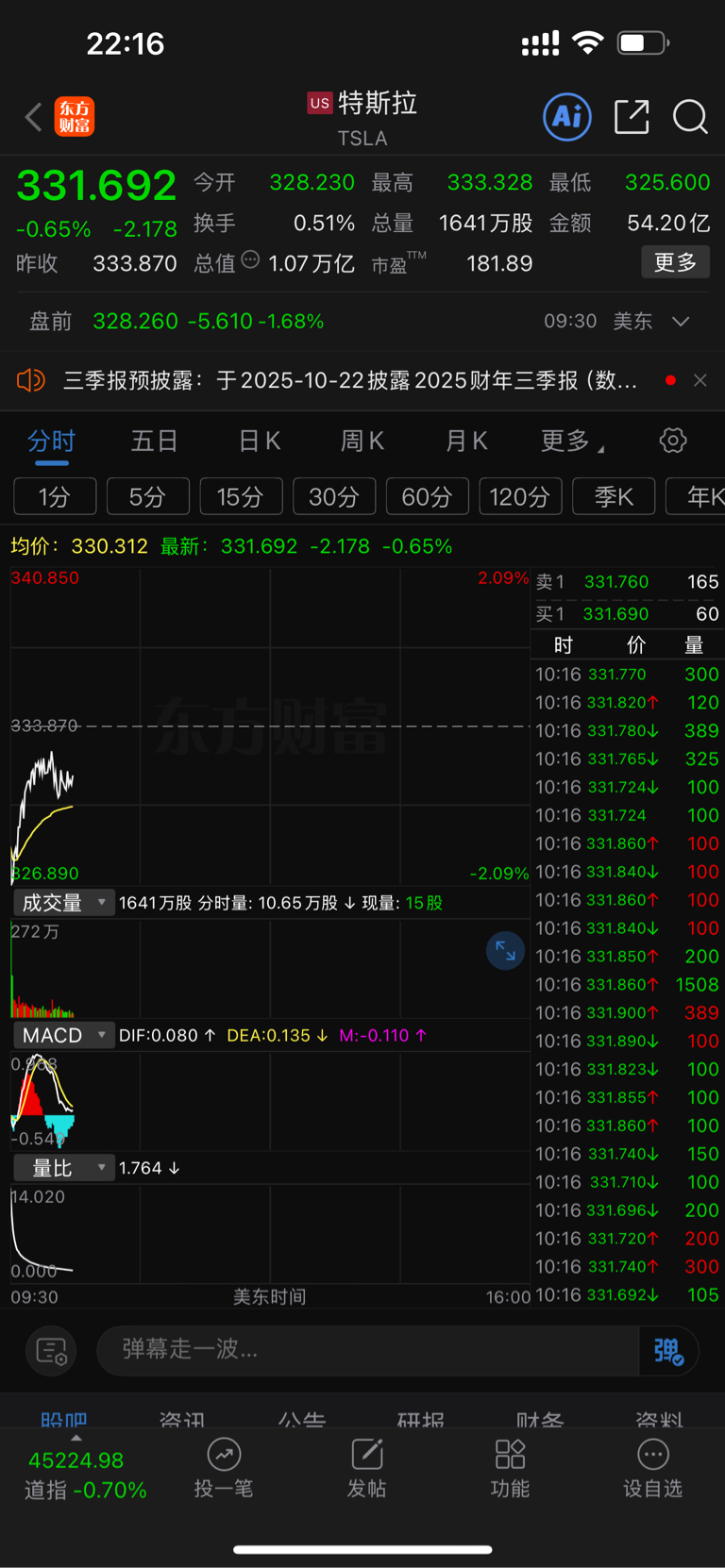Tap the 331.823 trade row
Viewport: 725px width, 1568px height.
628,1070
